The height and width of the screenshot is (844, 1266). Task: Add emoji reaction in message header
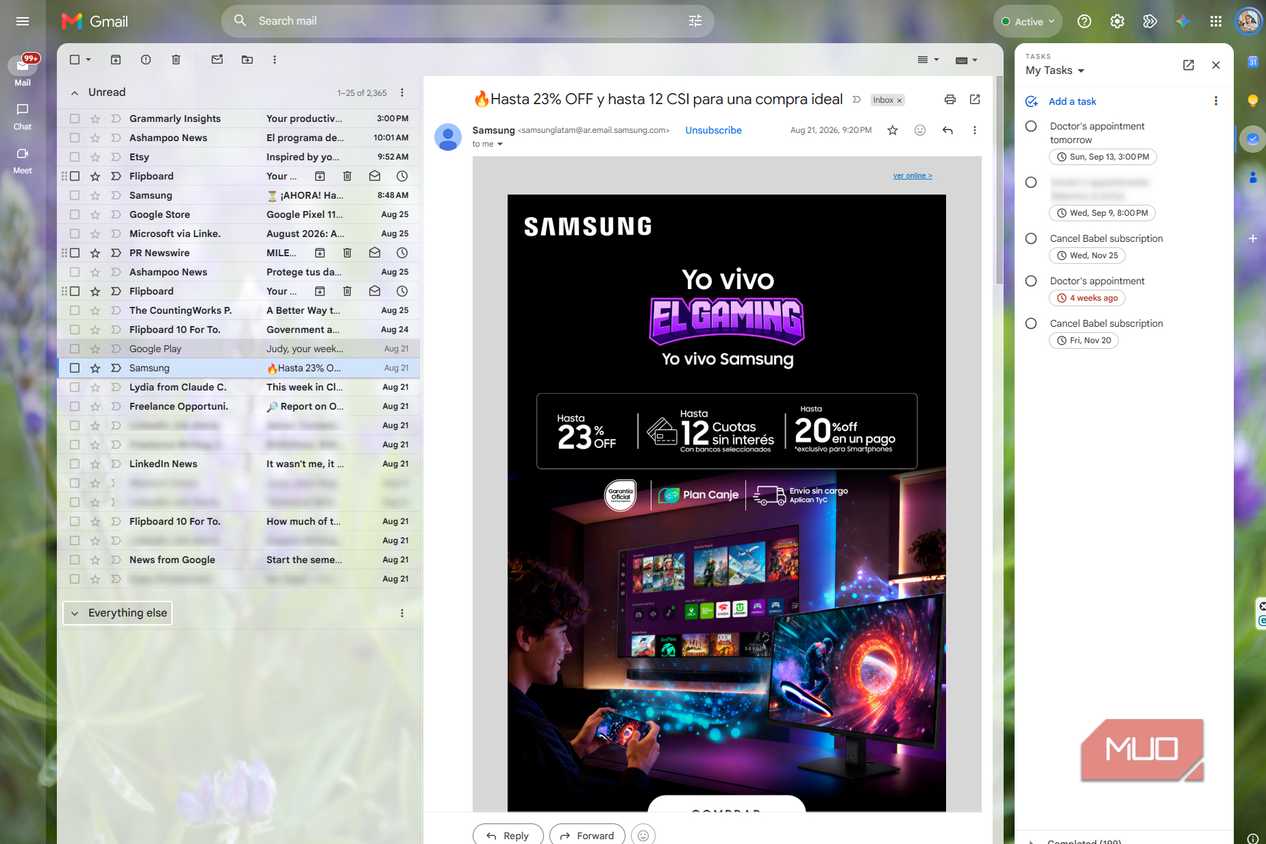coord(920,130)
